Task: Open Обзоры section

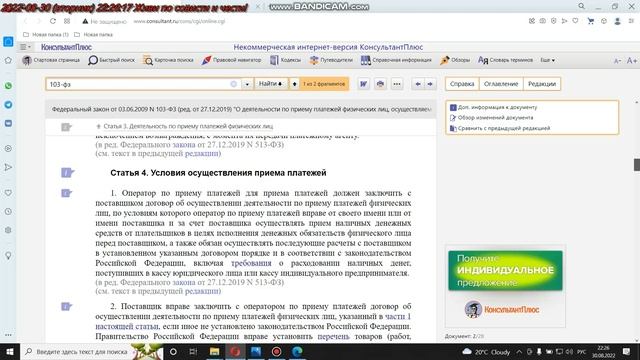Action: [455, 60]
